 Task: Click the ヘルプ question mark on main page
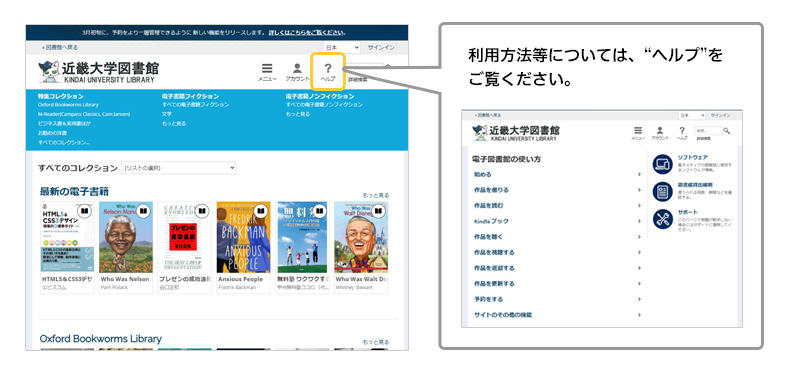(x=328, y=68)
